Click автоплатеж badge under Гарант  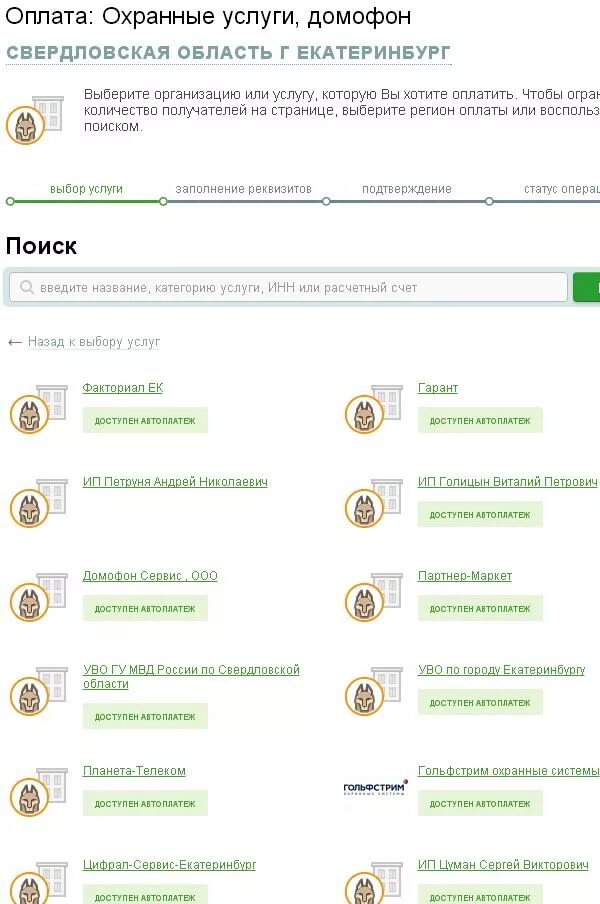click(x=480, y=421)
